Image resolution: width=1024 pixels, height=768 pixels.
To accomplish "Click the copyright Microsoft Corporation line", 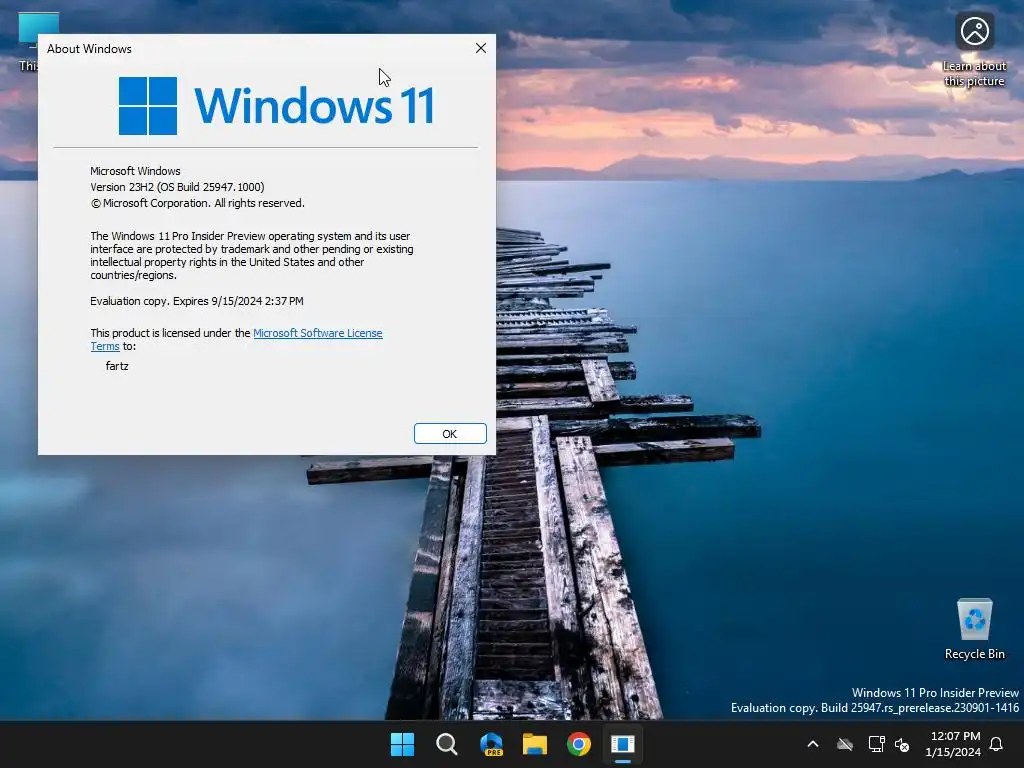I will pos(197,203).
